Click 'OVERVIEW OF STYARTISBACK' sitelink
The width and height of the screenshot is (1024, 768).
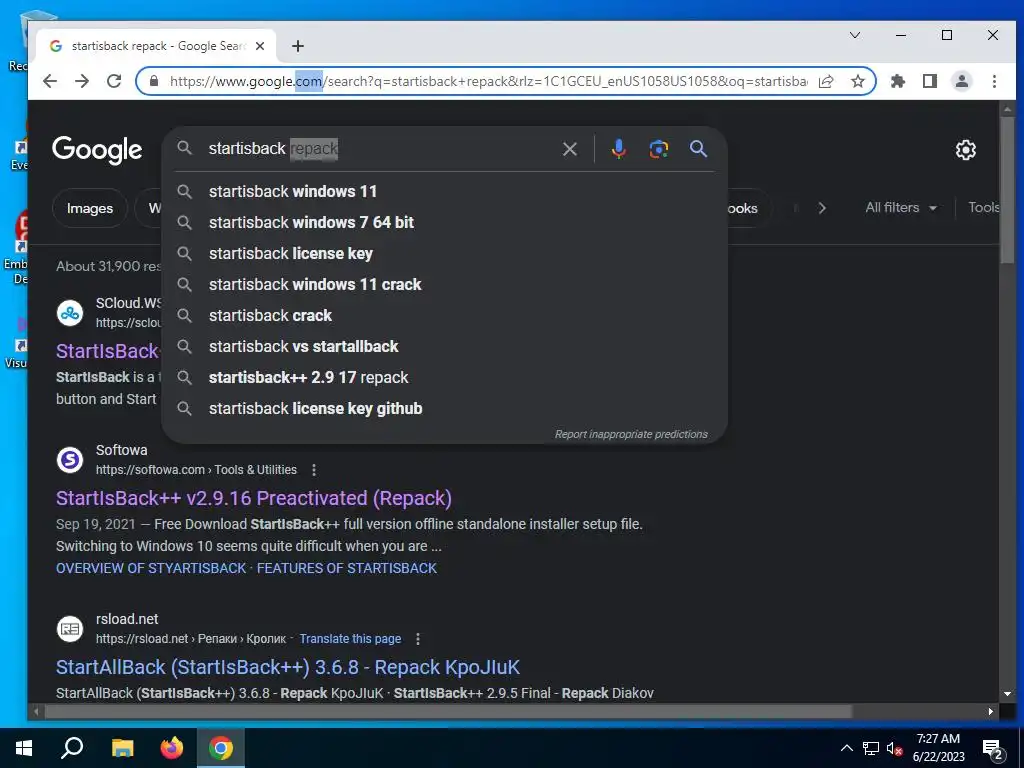pos(151,568)
